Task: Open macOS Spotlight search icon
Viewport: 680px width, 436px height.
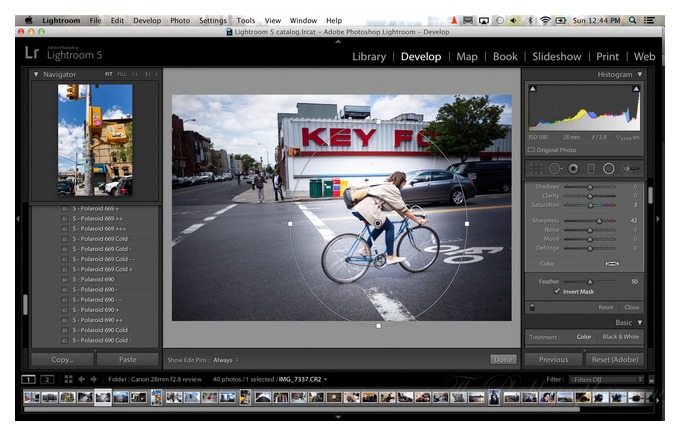Action: [633, 20]
